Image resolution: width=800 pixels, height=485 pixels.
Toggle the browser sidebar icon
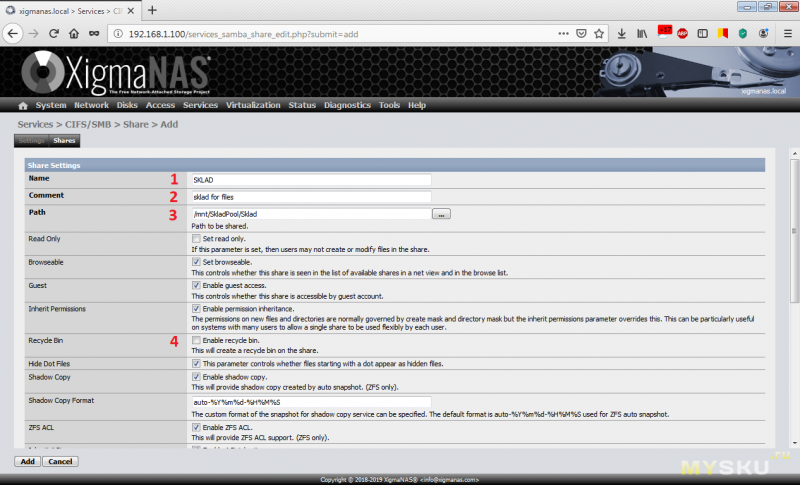point(703,34)
